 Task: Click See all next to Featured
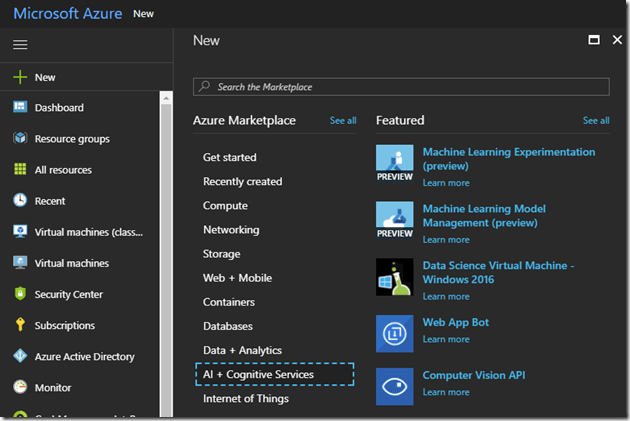[596, 121]
